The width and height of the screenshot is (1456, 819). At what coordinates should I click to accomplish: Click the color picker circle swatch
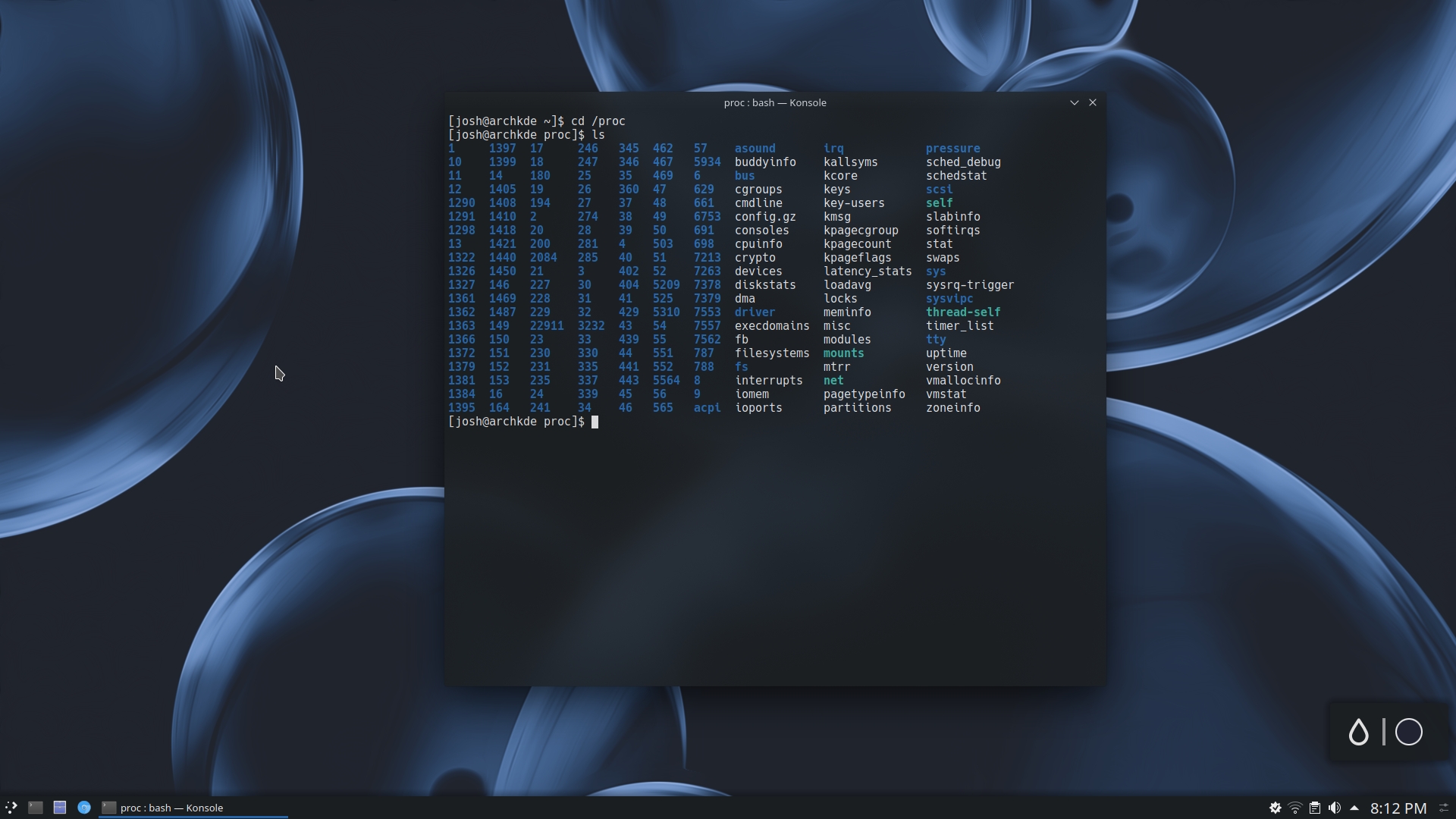[1409, 732]
